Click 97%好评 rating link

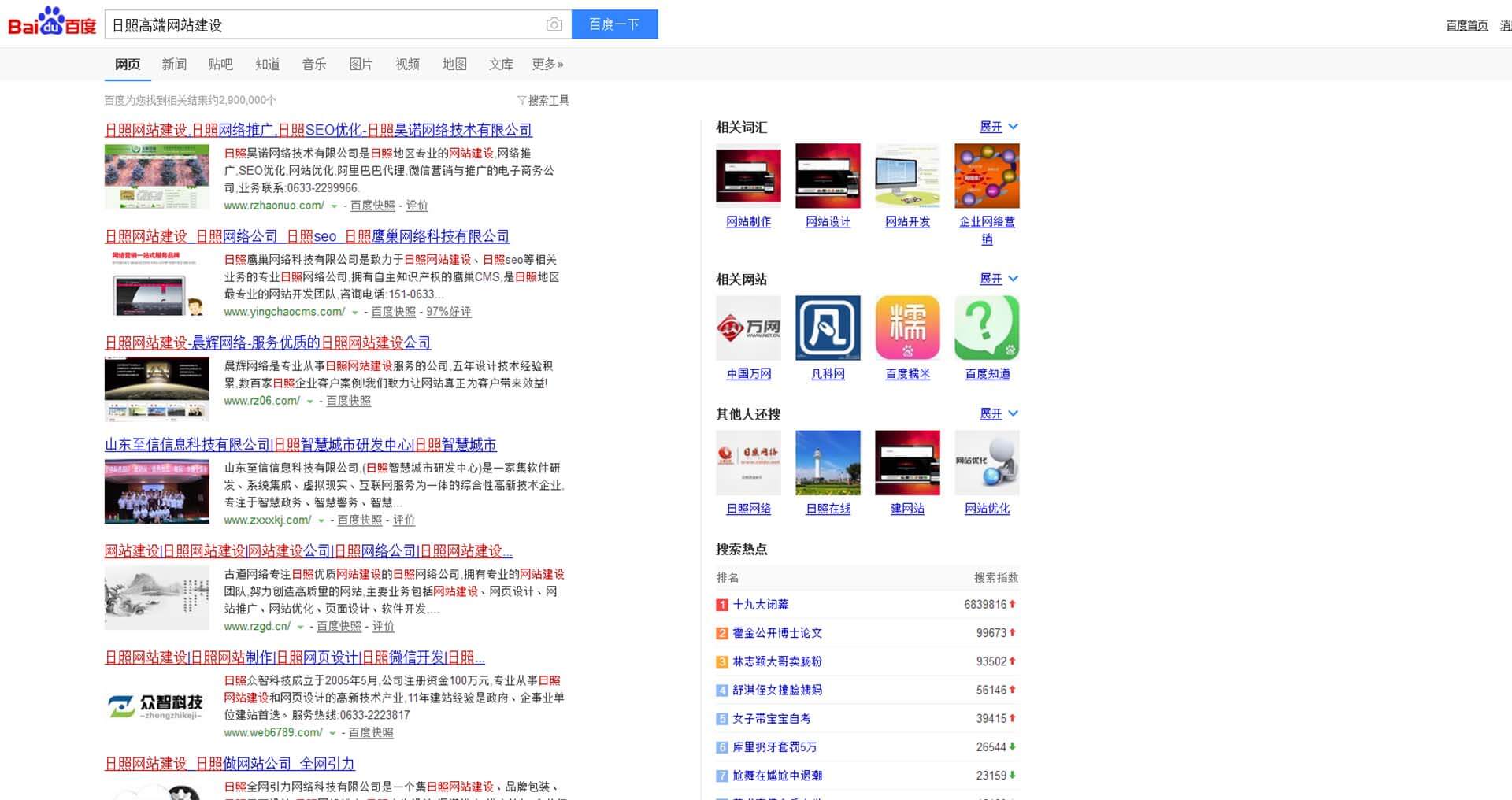tap(449, 312)
